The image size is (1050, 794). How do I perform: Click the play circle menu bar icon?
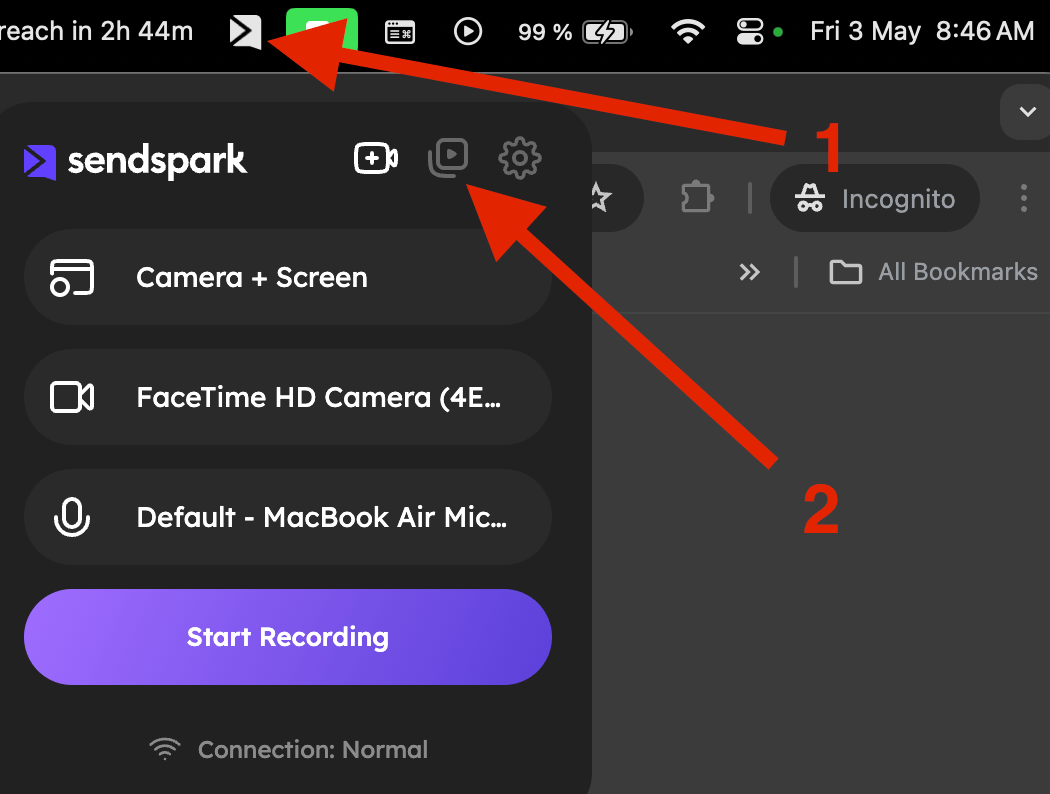pos(467,31)
